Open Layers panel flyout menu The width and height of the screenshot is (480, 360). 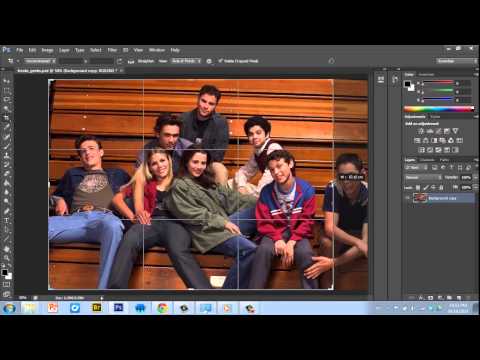pos(476,160)
